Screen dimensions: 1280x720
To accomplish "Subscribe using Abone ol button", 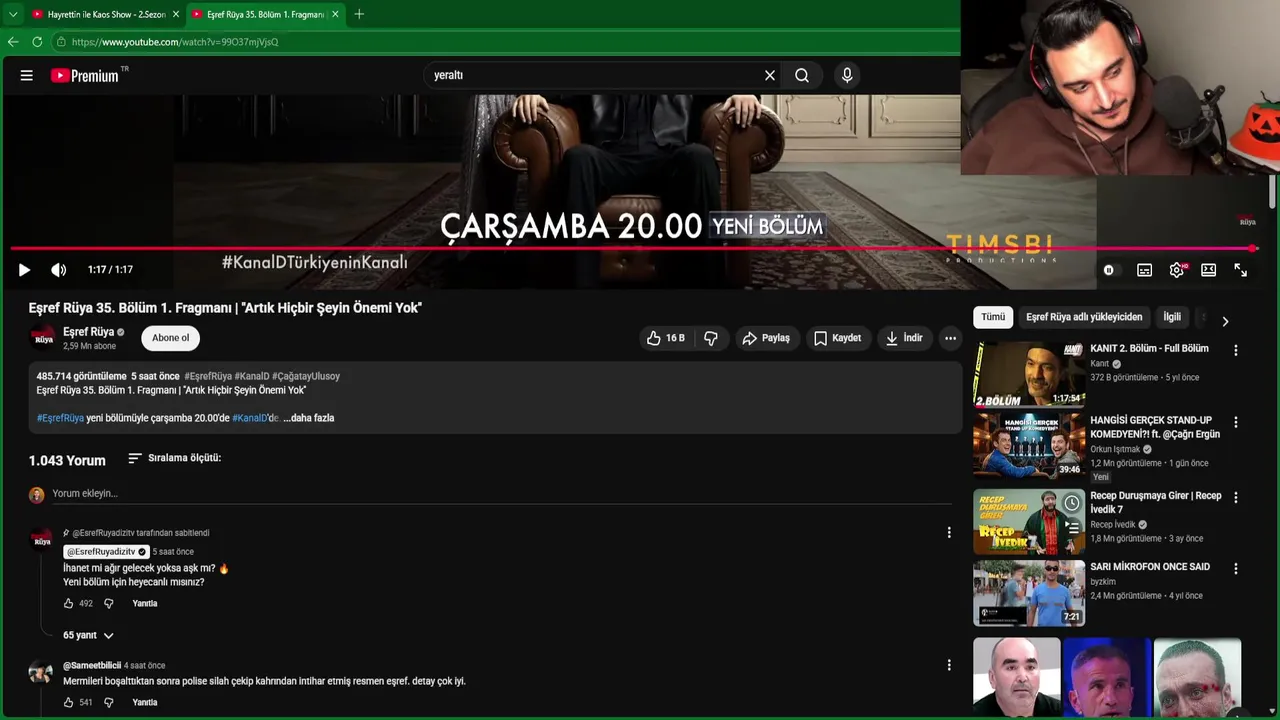I will click(x=170, y=338).
